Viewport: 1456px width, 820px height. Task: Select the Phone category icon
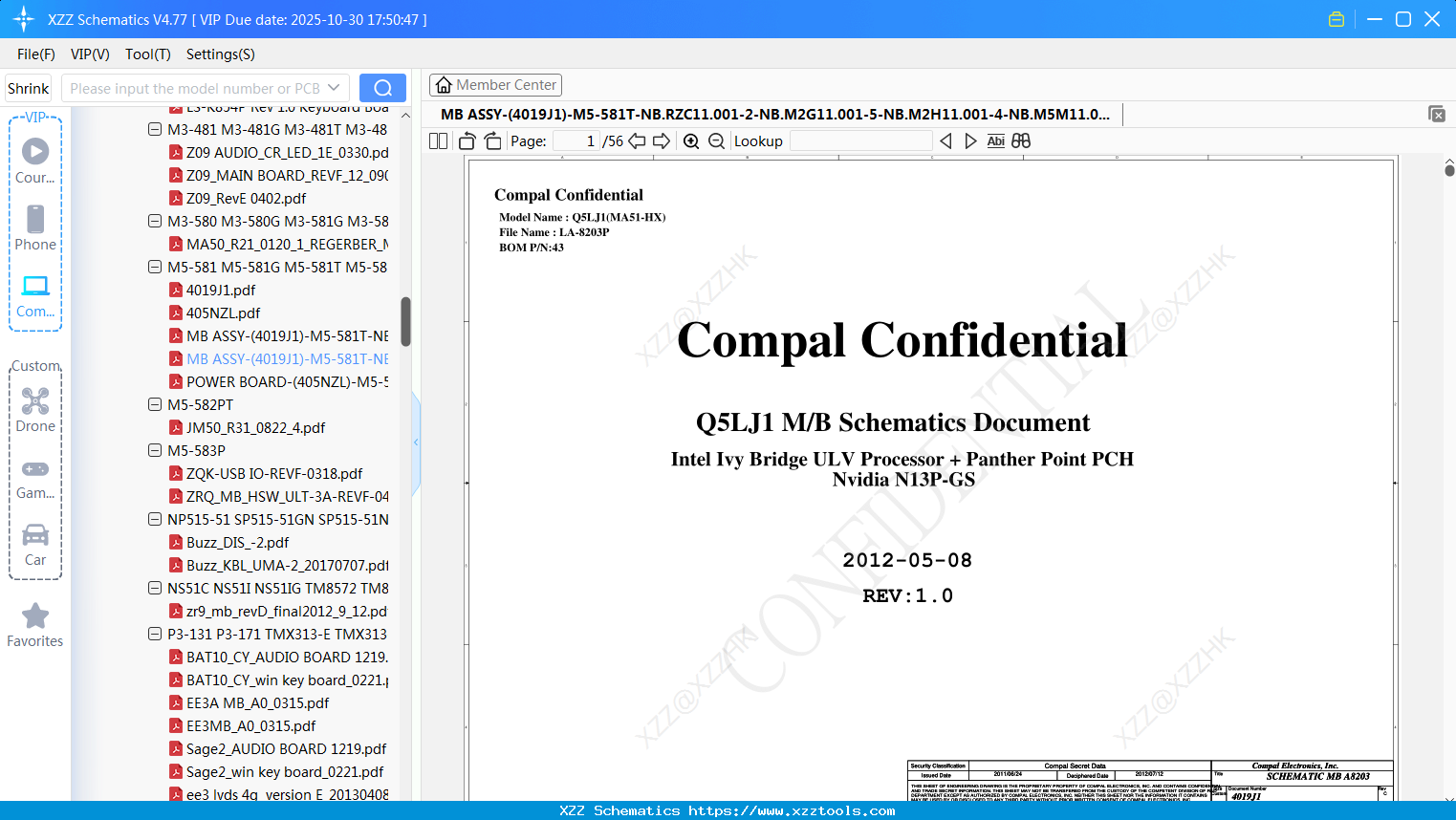tap(35, 227)
